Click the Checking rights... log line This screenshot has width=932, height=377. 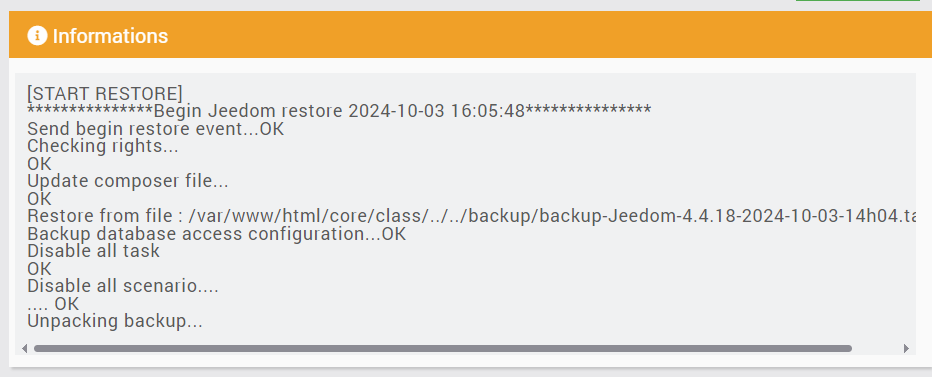coord(103,146)
